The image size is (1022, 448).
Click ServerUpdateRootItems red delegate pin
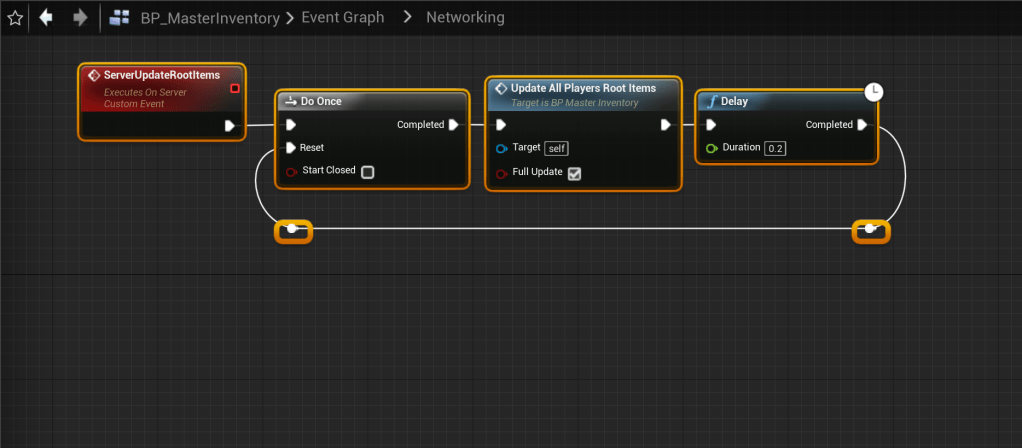point(235,89)
